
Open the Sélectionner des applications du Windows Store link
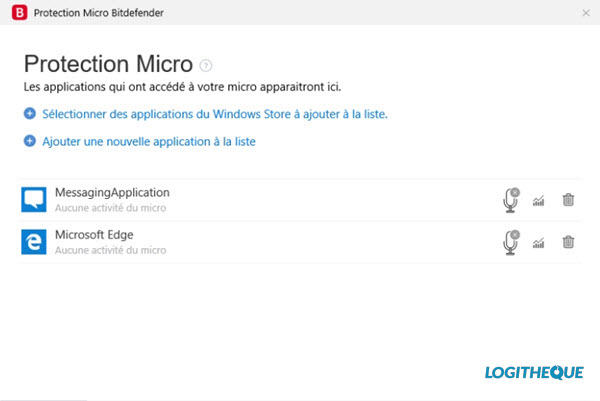point(215,114)
